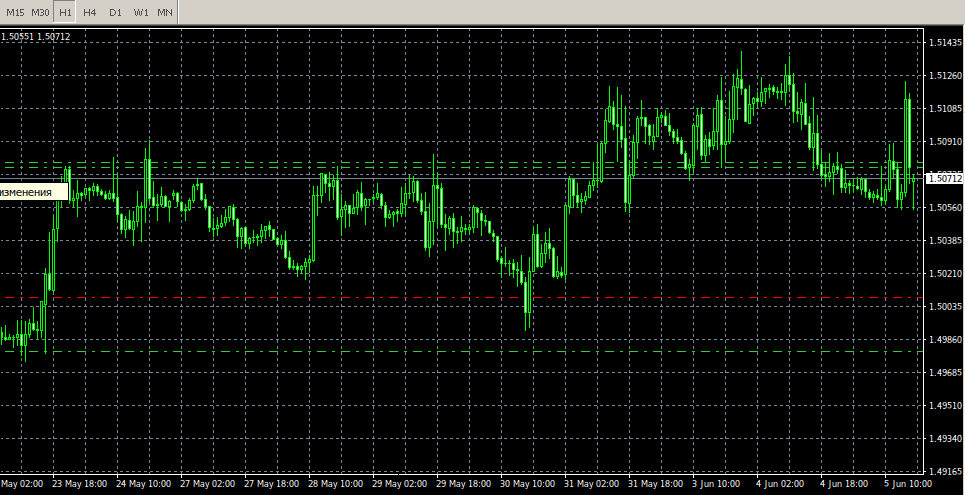The width and height of the screenshot is (965, 495).
Task: Click time axis label '30 May 10:00'
Action: click(528, 484)
